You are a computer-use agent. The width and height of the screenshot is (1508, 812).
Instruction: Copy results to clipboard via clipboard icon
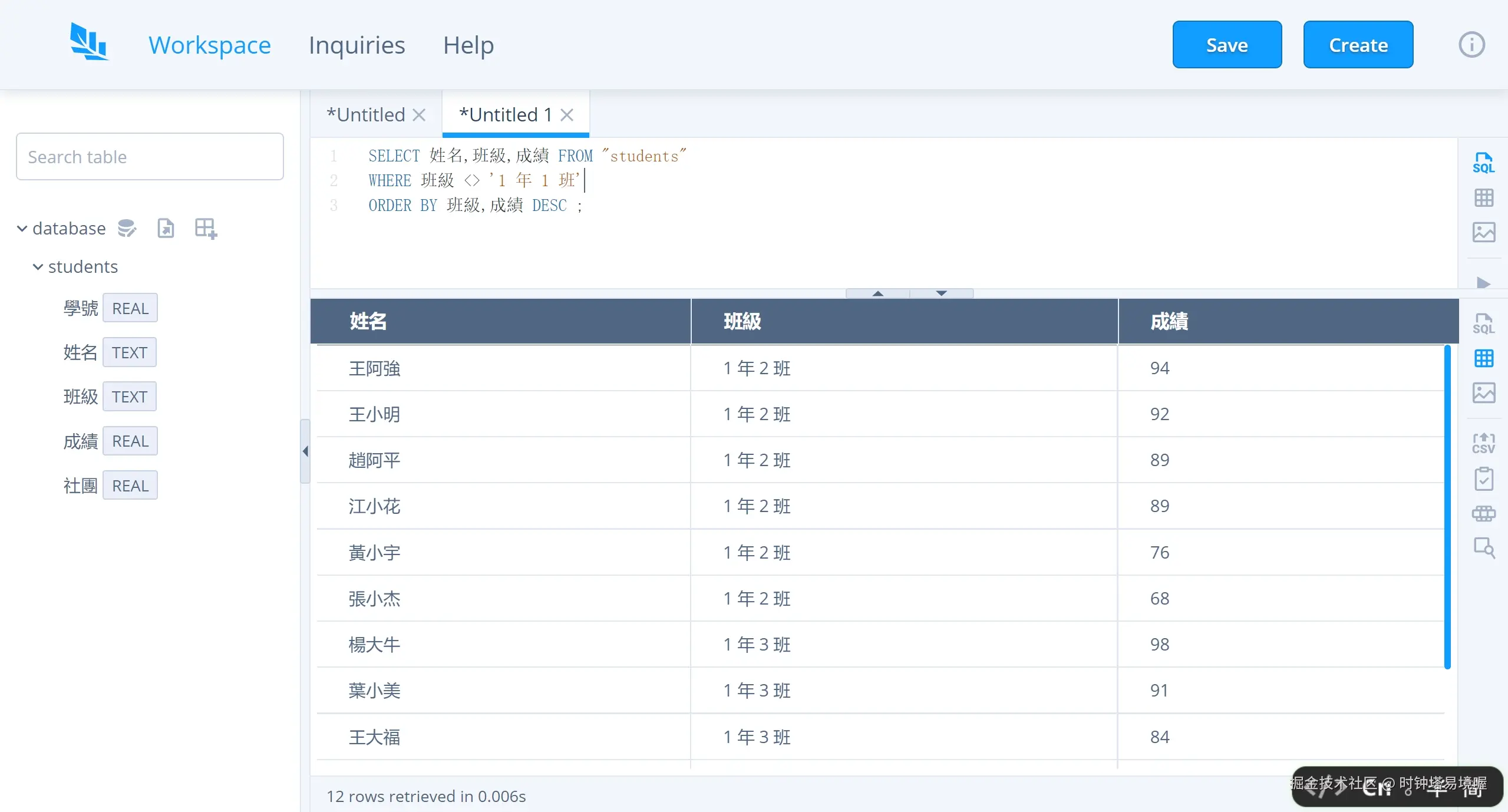coord(1484,478)
